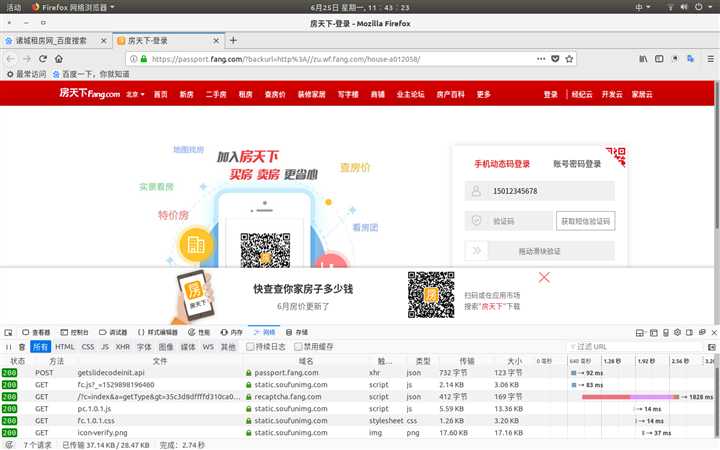720x450 pixels.
Task: Dismiss the app download banner red X
Action: point(544,277)
